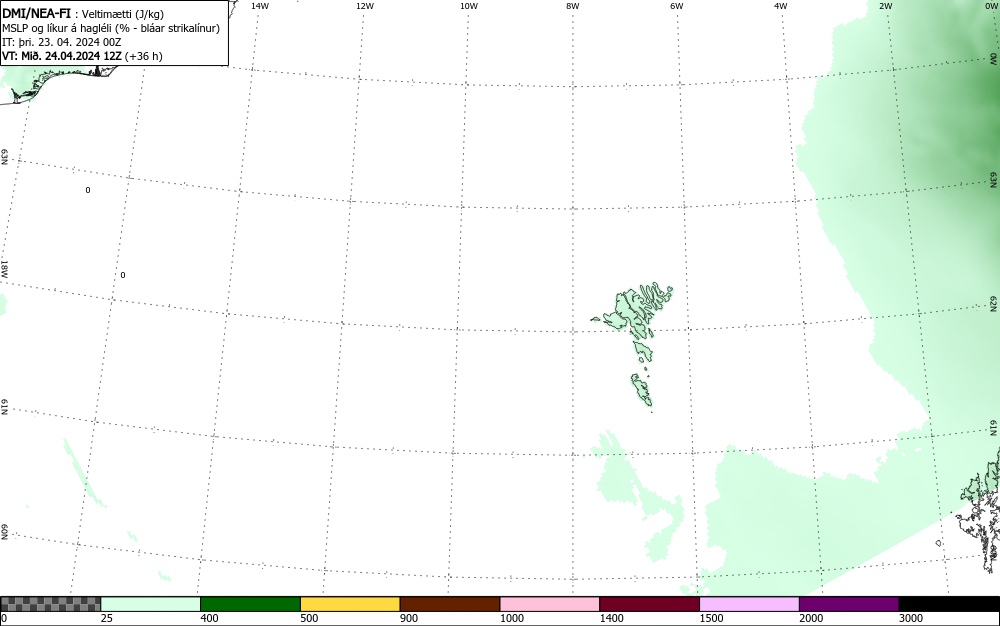Click the legend value 1000
This screenshot has height=626, width=1000.
[x=511, y=618]
